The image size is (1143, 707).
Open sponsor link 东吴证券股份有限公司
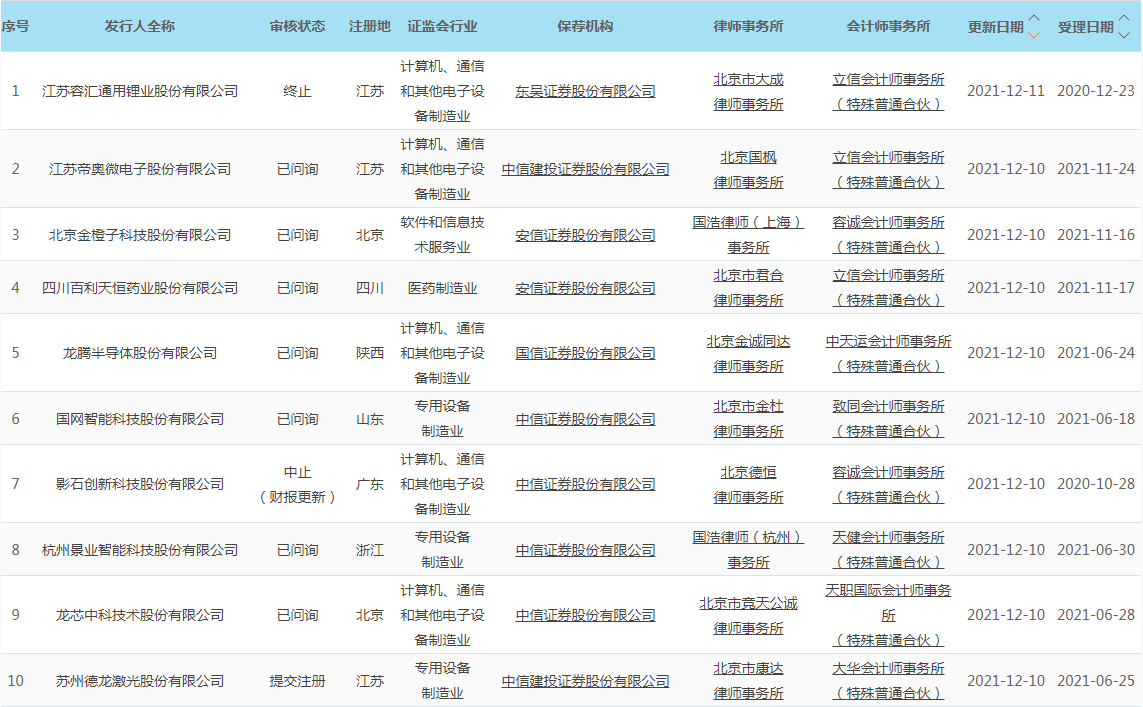tap(585, 91)
